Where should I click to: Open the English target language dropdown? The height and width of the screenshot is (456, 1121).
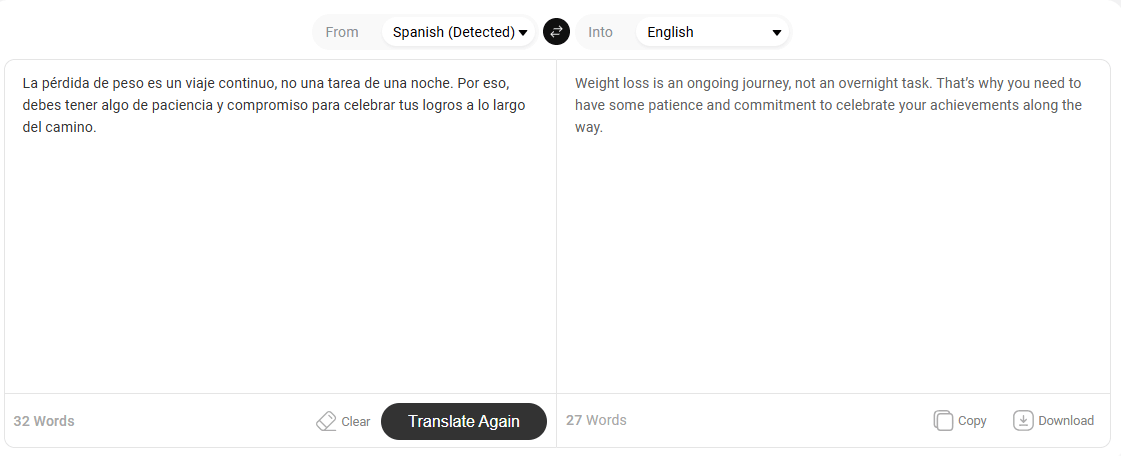[712, 32]
